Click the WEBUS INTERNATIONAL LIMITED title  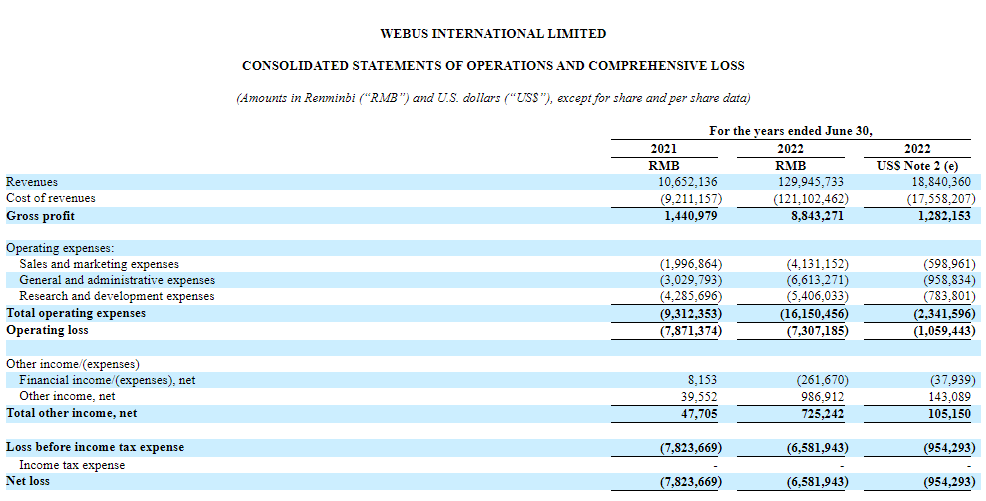(x=493, y=34)
